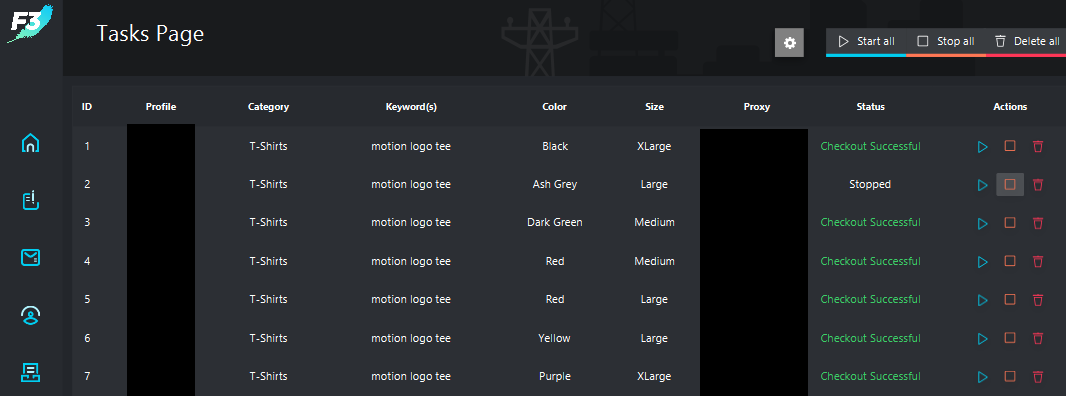
Task: Delete task 1 with trash icon
Action: (1037, 146)
